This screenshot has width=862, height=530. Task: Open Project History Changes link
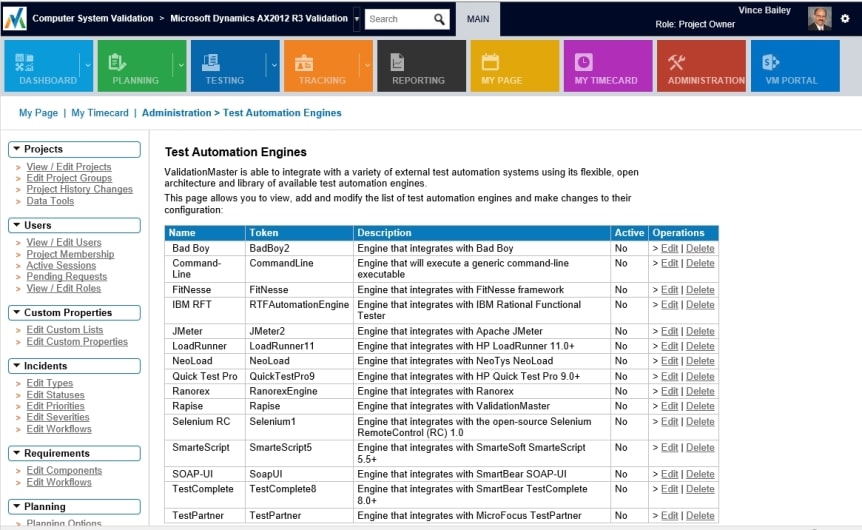(x=80, y=189)
